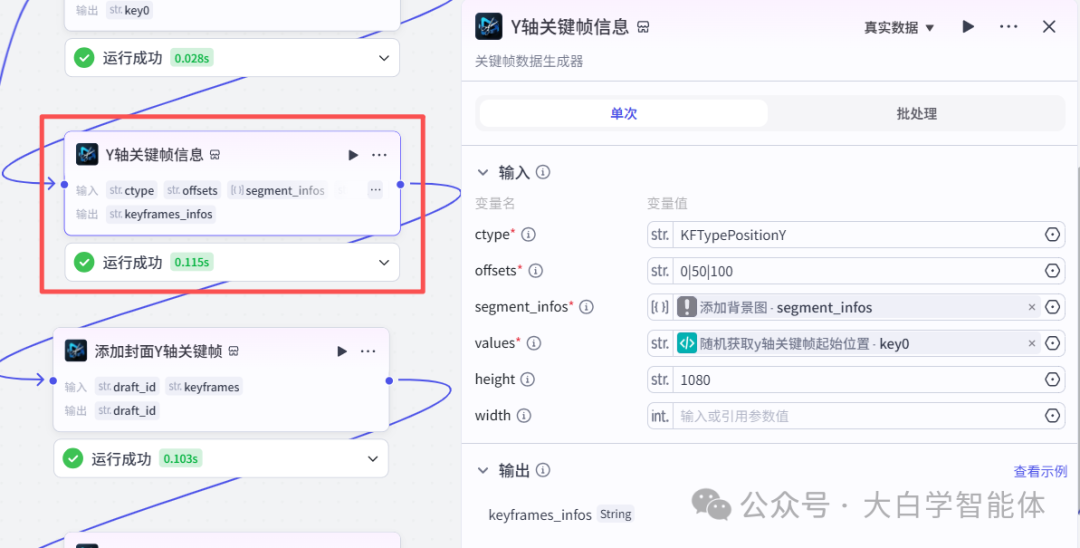Viewport: 1080px width, 548px height.
Task: Switch to the 单次 tab
Action: point(623,114)
